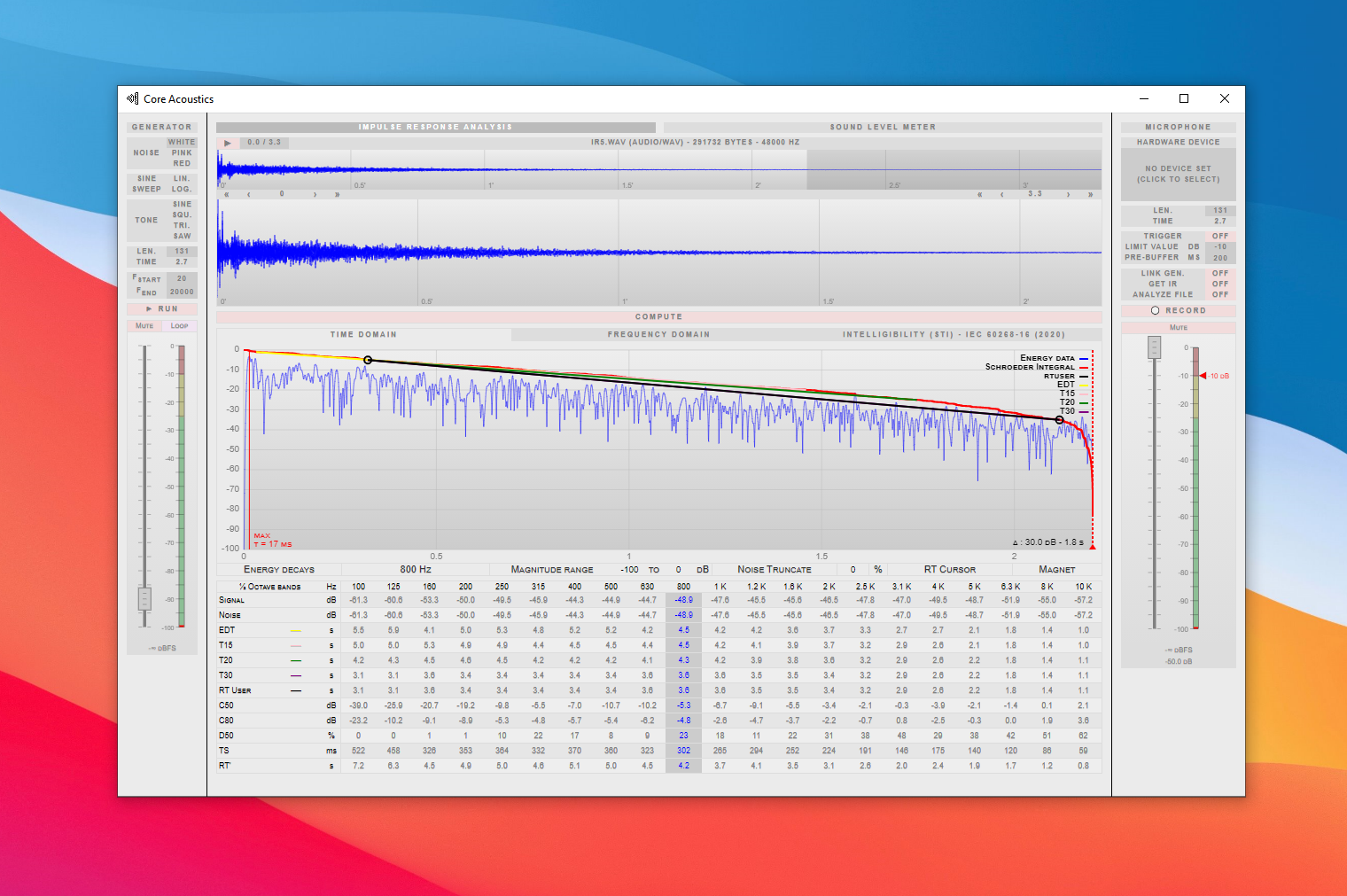Click the RT User row label
This screenshot has width=1347, height=896.
[x=235, y=690]
